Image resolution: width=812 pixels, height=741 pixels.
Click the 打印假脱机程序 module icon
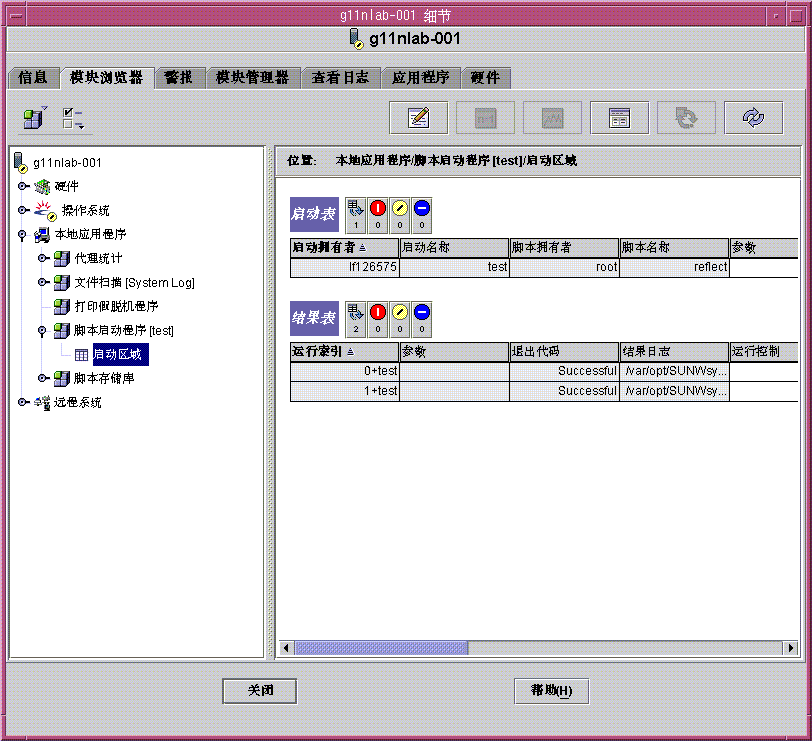(62, 307)
